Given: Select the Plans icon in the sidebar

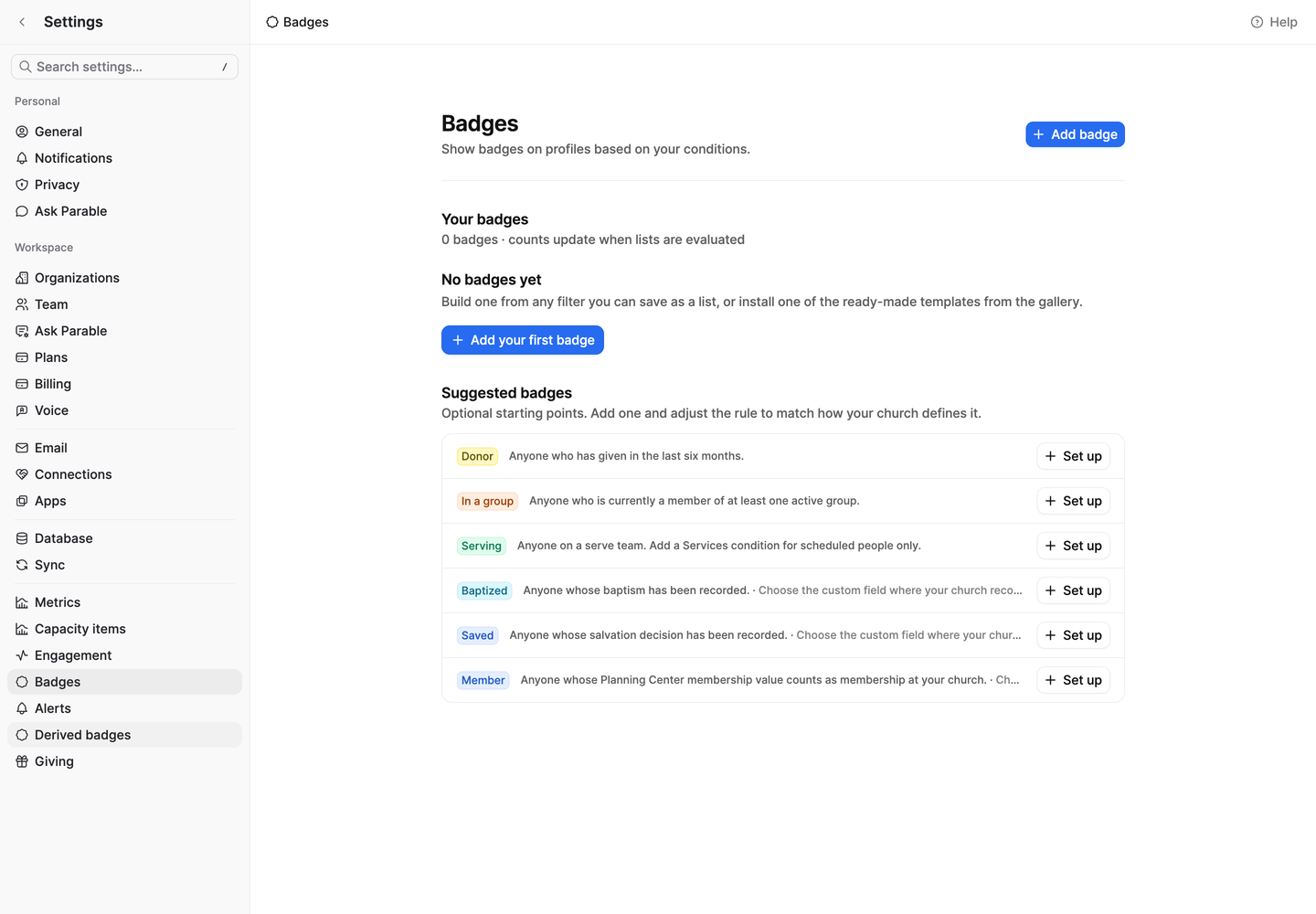Looking at the screenshot, I should click(x=22, y=357).
